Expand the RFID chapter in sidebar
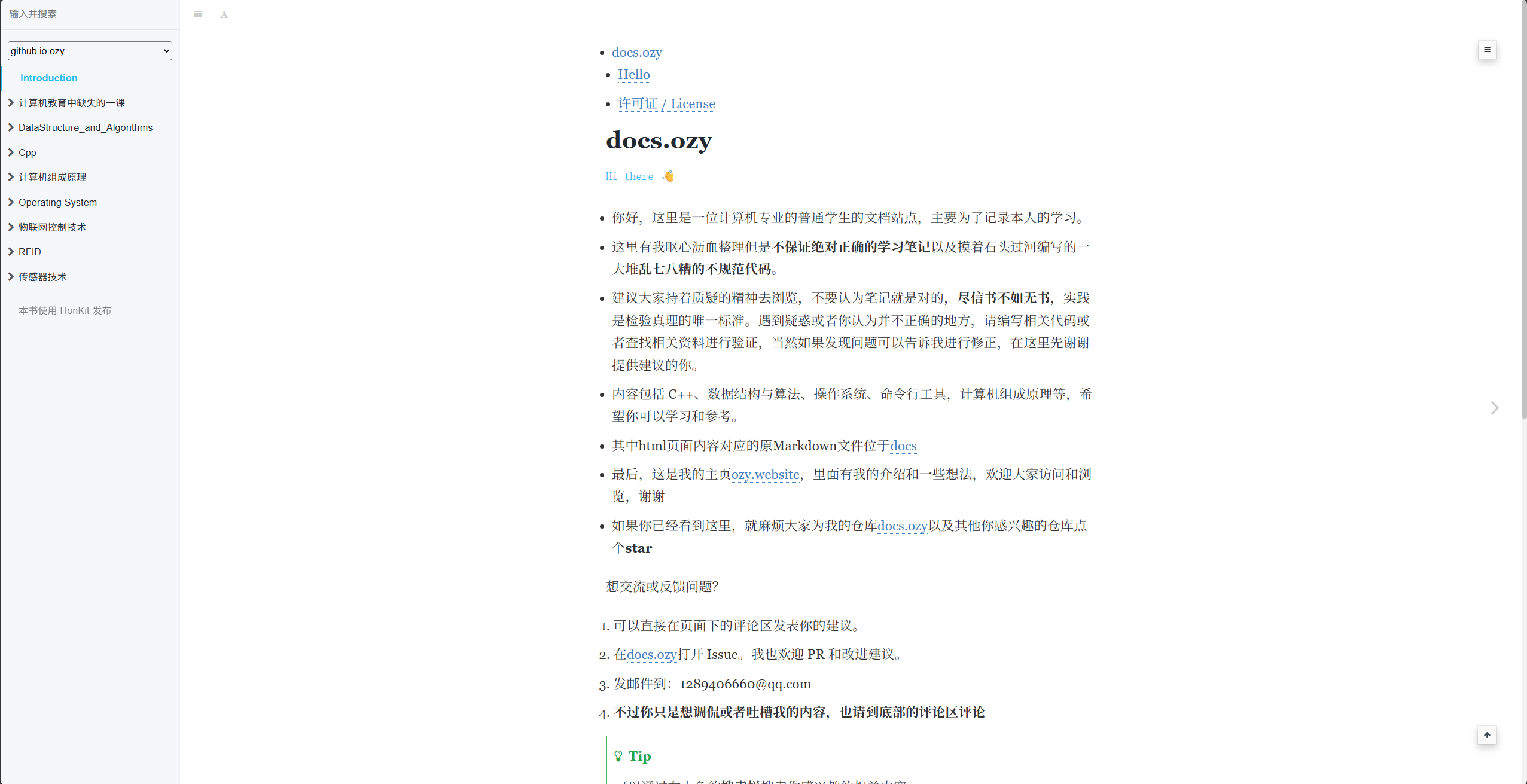1527x784 pixels. point(29,252)
